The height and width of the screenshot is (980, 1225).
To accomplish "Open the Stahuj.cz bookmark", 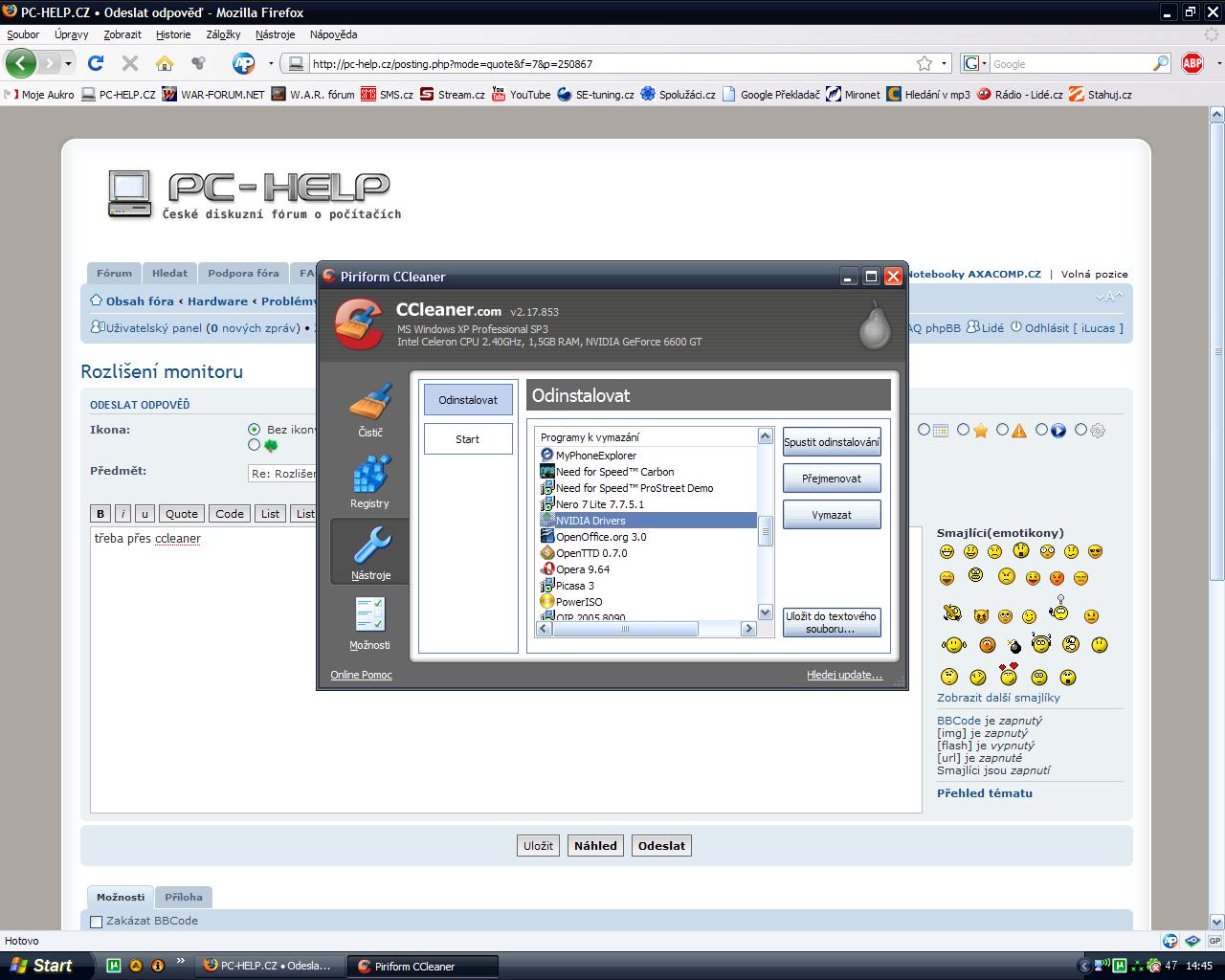I will (x=1101, y=94).
